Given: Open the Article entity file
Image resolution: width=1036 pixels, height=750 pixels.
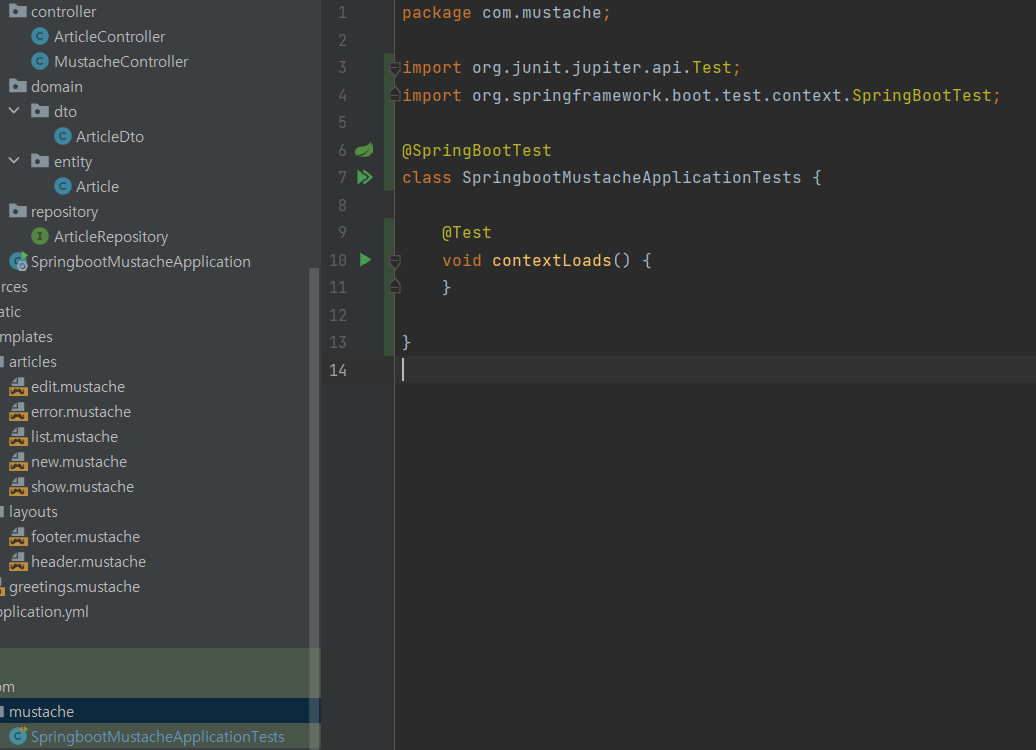Looking at the screenshot, I should click(x=97, y=186).
